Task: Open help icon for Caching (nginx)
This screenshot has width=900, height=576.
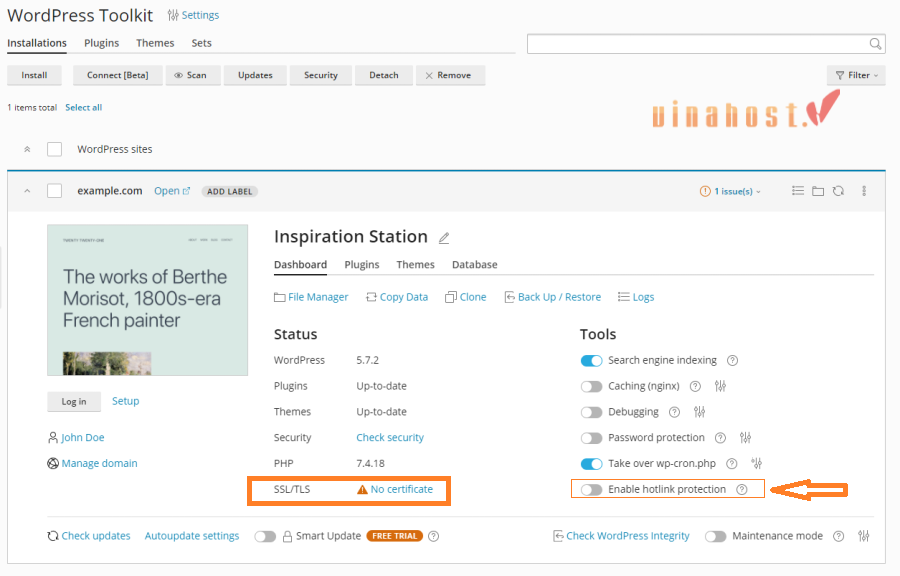Action: [695, 386]
